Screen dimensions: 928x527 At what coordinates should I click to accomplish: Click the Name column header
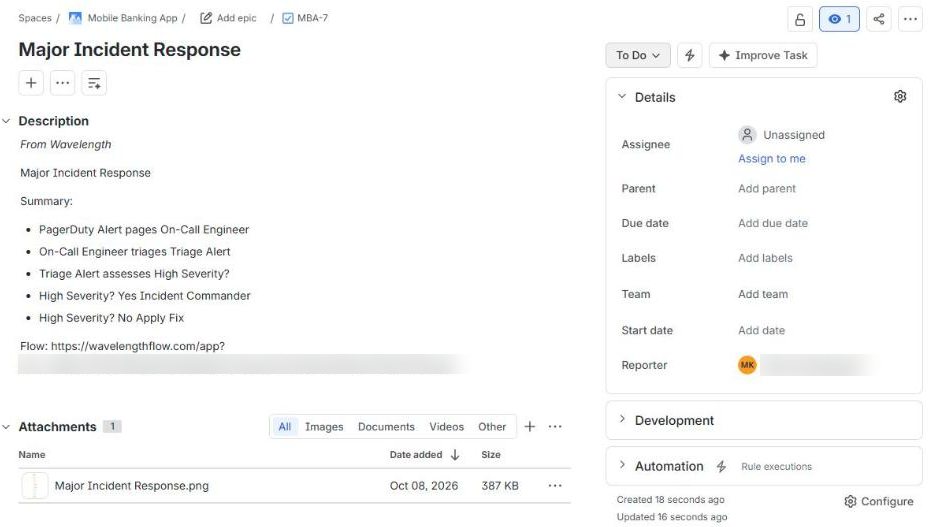pos(32,455)
